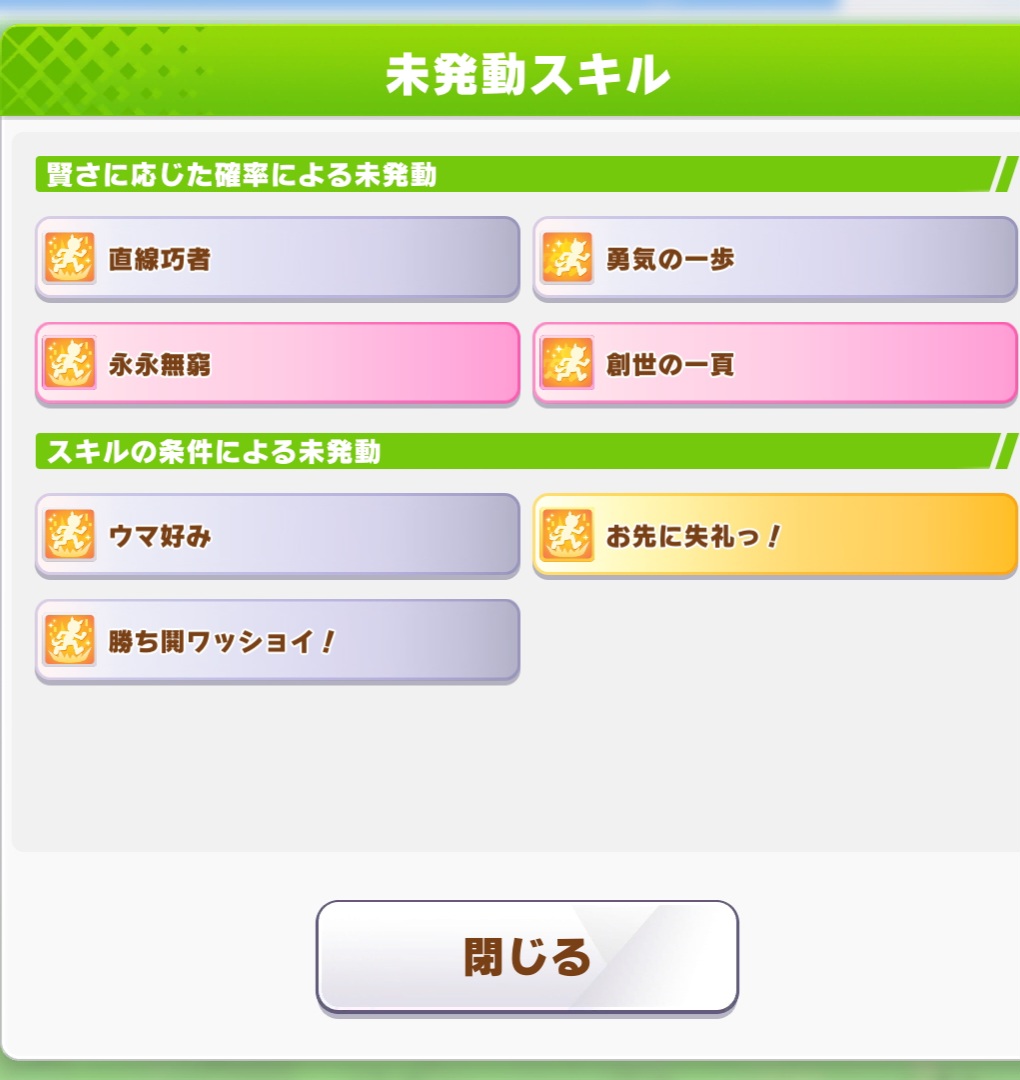Click the 未発動スキル dialog title
Viewport: 1020px width, 1080px height.
527,75
